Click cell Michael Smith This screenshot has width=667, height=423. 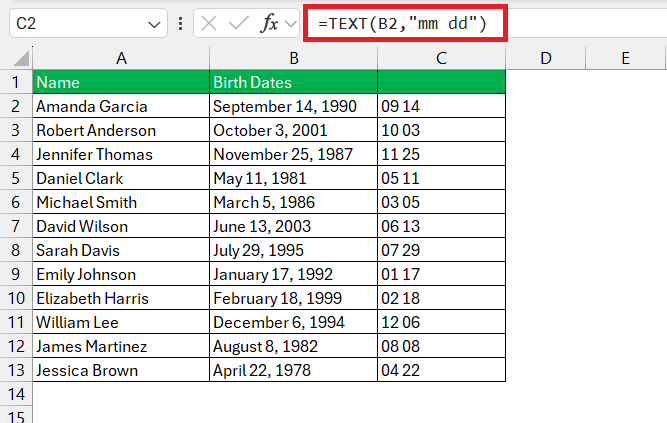click(121, 202)
